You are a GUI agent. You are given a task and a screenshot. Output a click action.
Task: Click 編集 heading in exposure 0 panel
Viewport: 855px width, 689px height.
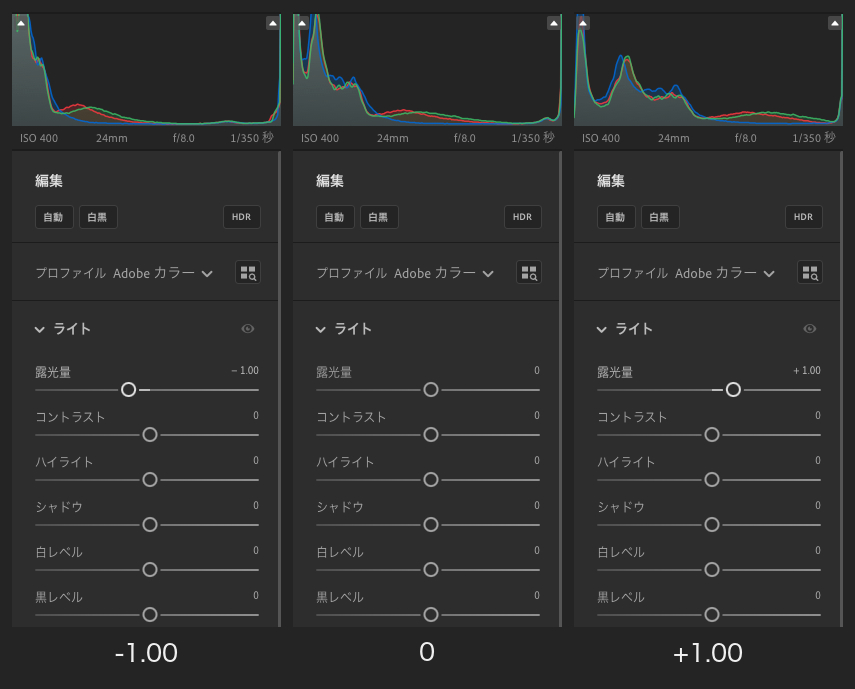(330, 180)
